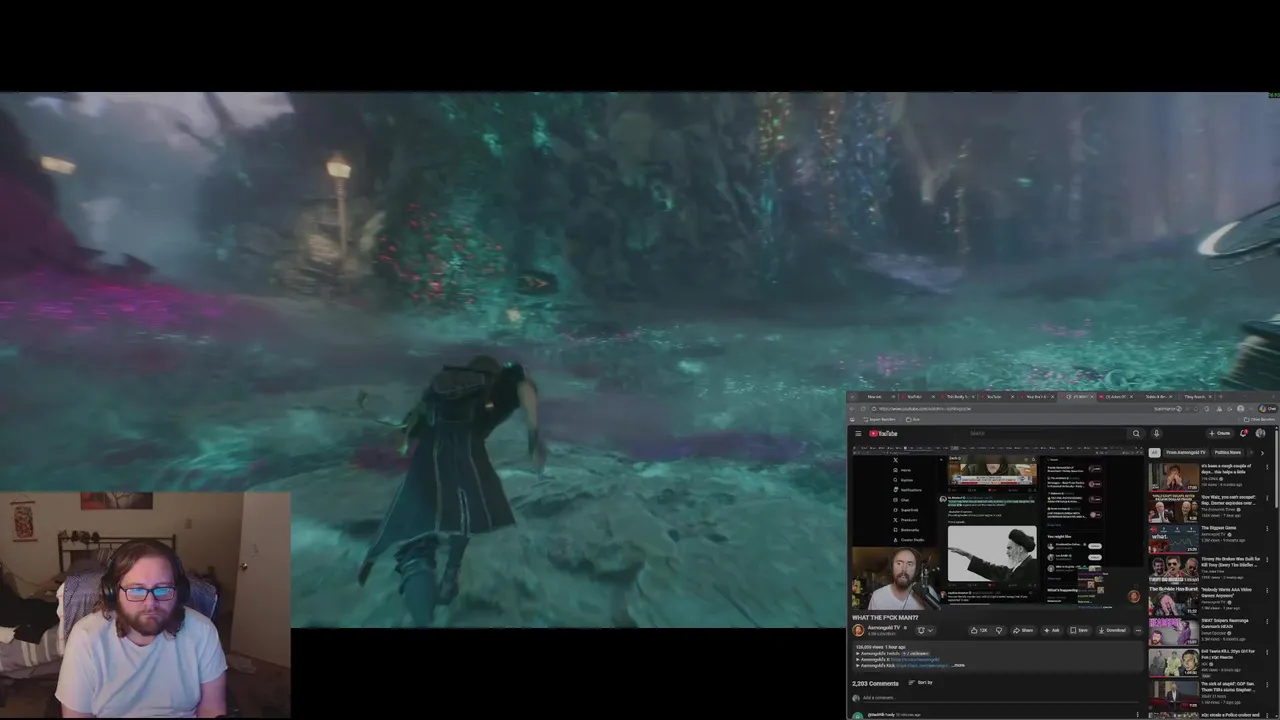Viewport: 1280px width, 720px height.
Task: Open the first comment's three-dot menu
Action: coord(1138,715)
